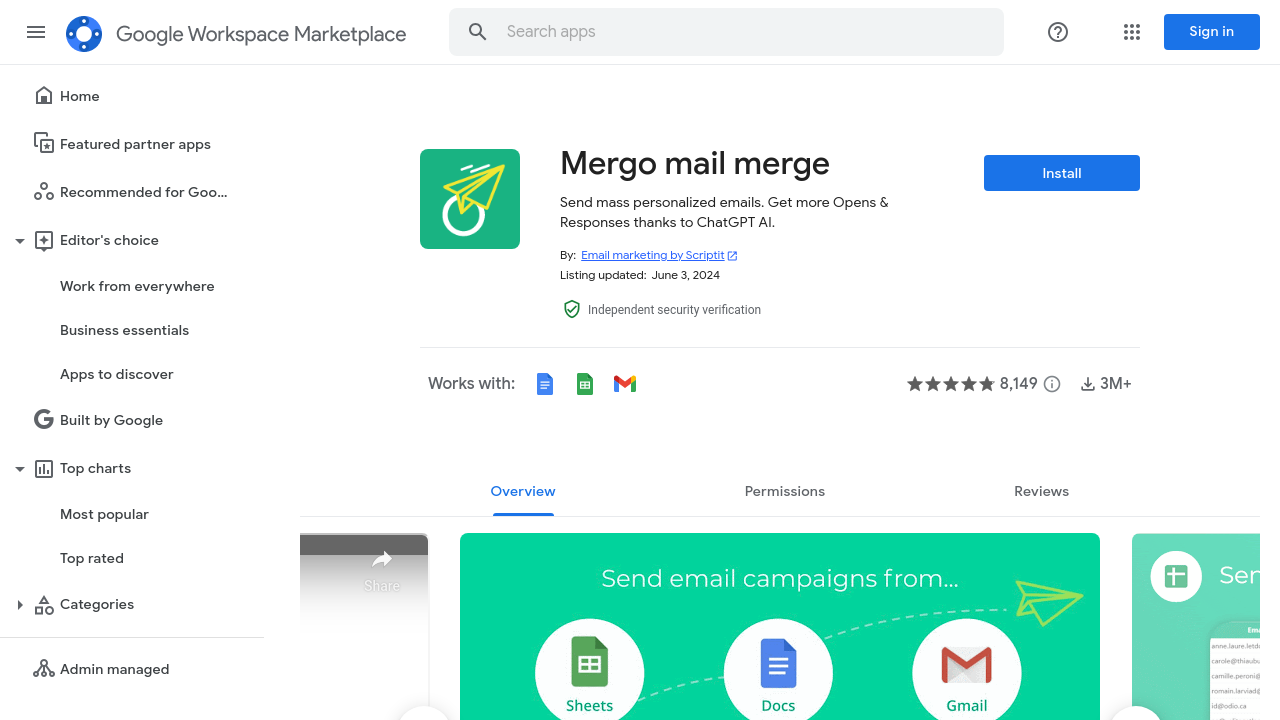Open Top rated chart
The height and width of the screenshot is (720, 1280).
point(92,558)
